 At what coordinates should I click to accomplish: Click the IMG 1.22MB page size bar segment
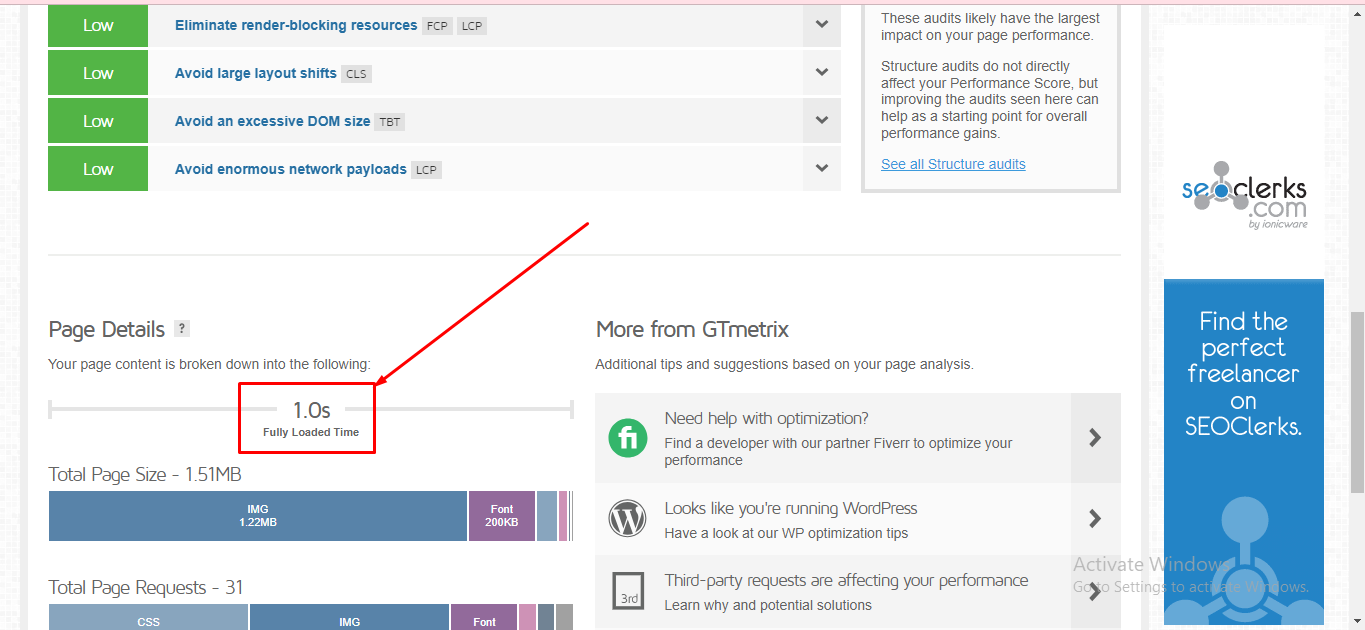tap(258, 516)
